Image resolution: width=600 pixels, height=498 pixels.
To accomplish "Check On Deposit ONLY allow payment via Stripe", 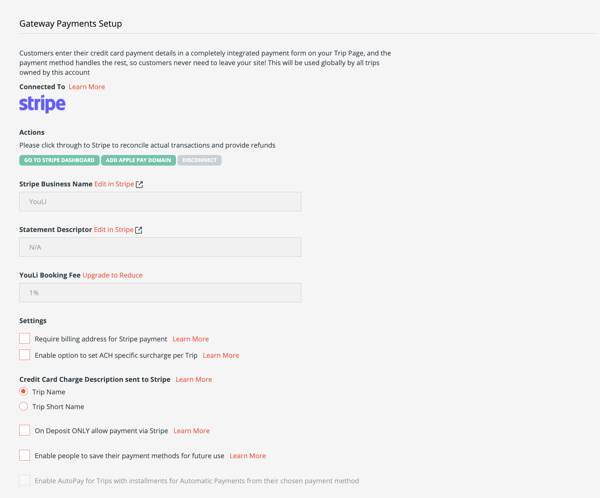I will (x=24, y=430).
